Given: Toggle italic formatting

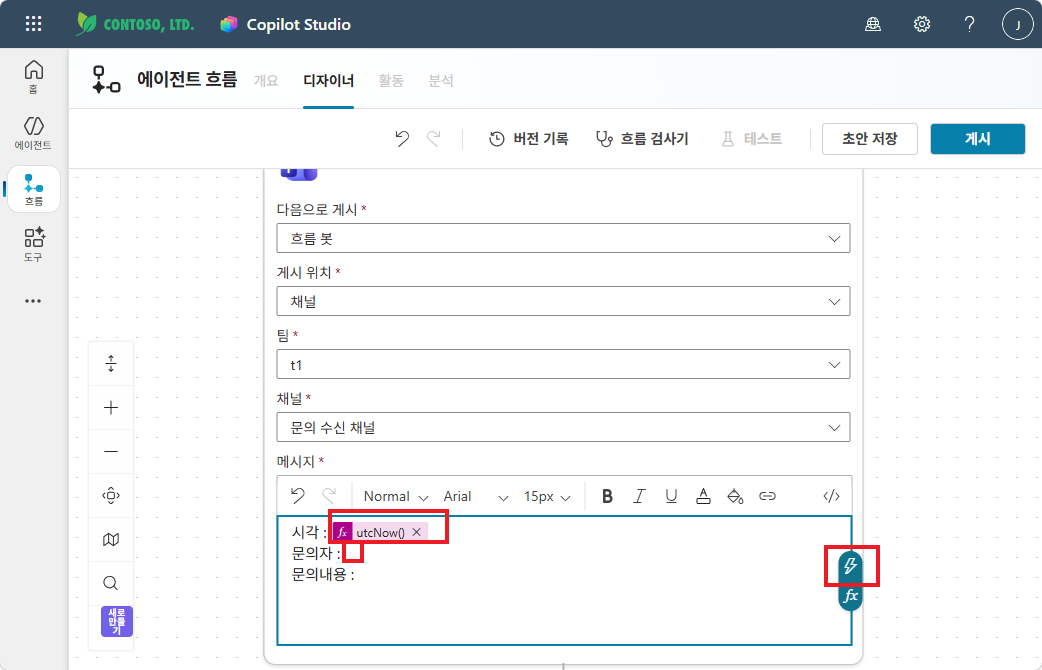Looking at the screenshot, I should coord(639,496).
